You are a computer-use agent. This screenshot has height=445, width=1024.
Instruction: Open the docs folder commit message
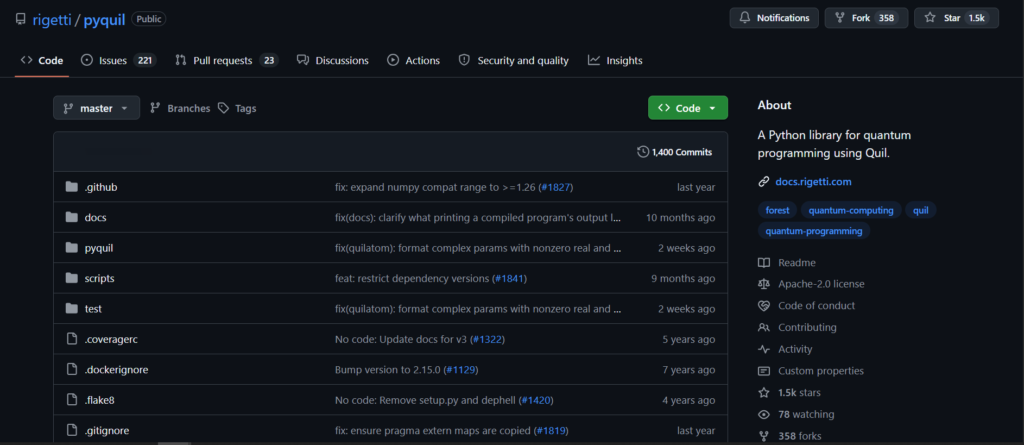click(x=477, y=218)
